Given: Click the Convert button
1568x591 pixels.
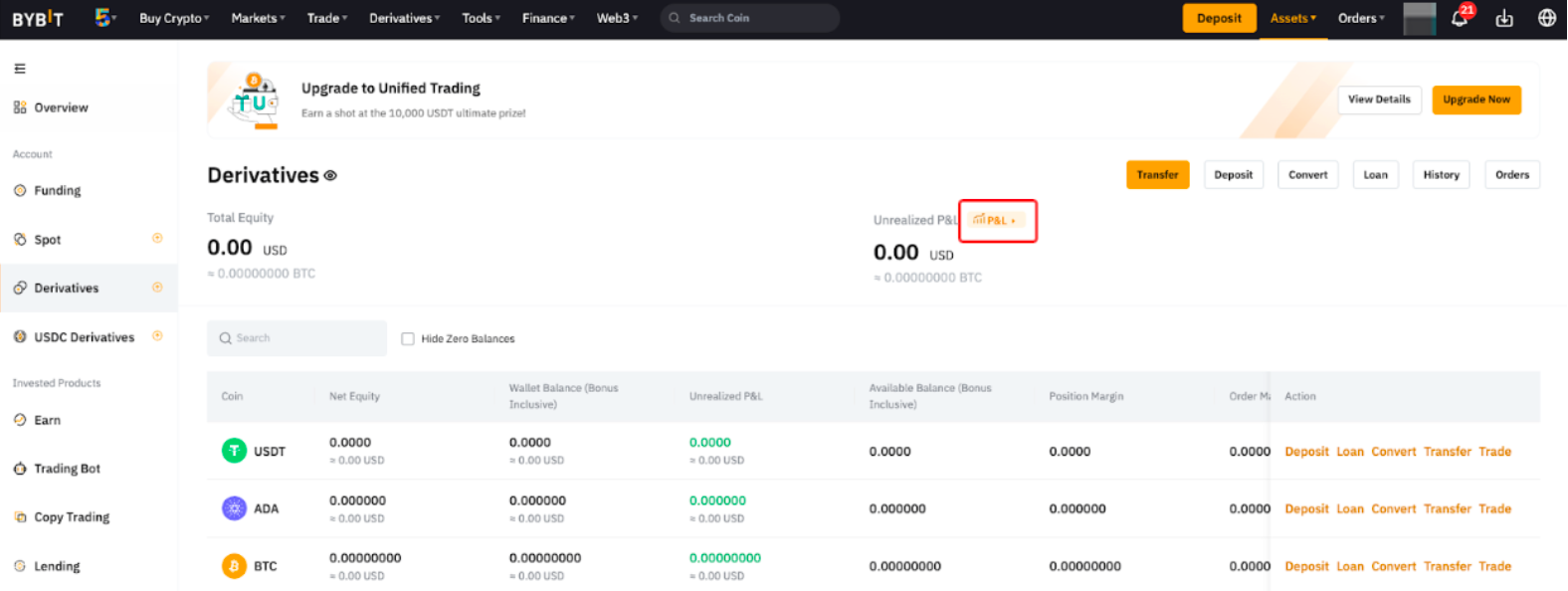Looking at the screenshot, I should point(1307,175).
